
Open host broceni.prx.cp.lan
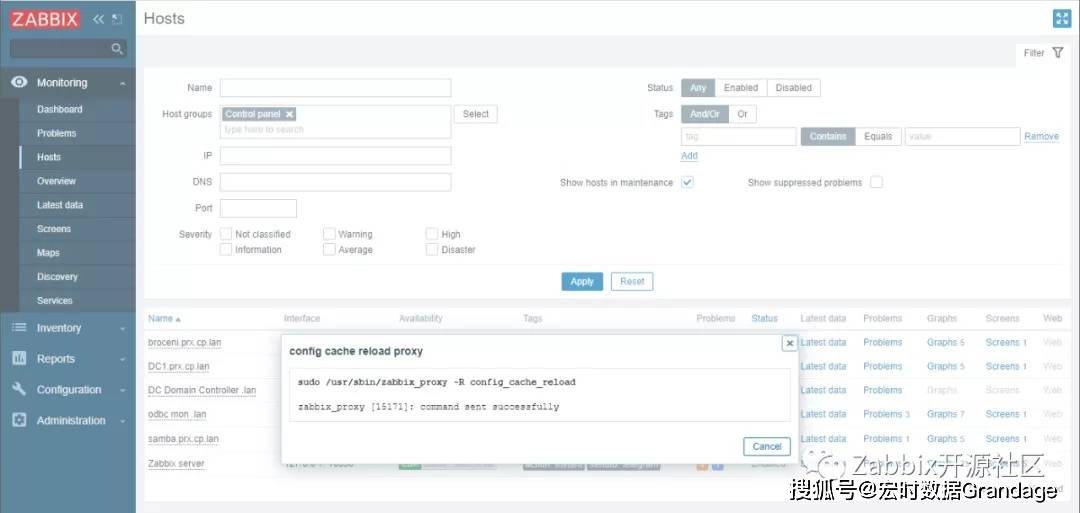click(185, 342)
